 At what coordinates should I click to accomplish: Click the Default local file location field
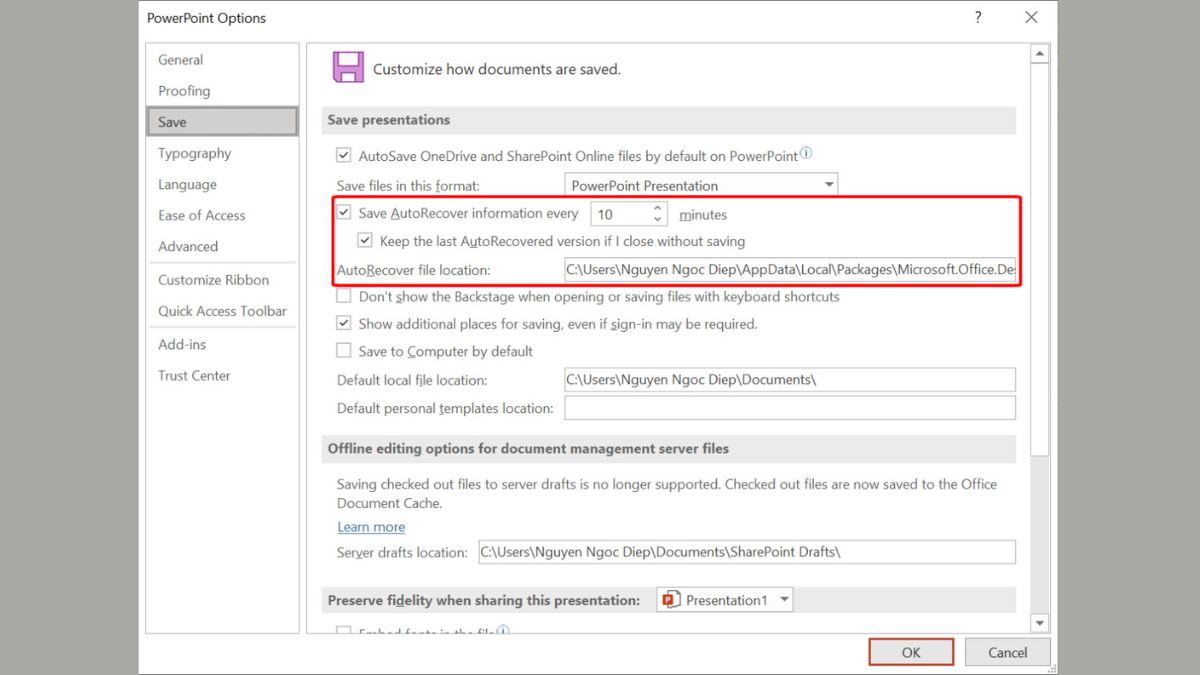point(790,380)
